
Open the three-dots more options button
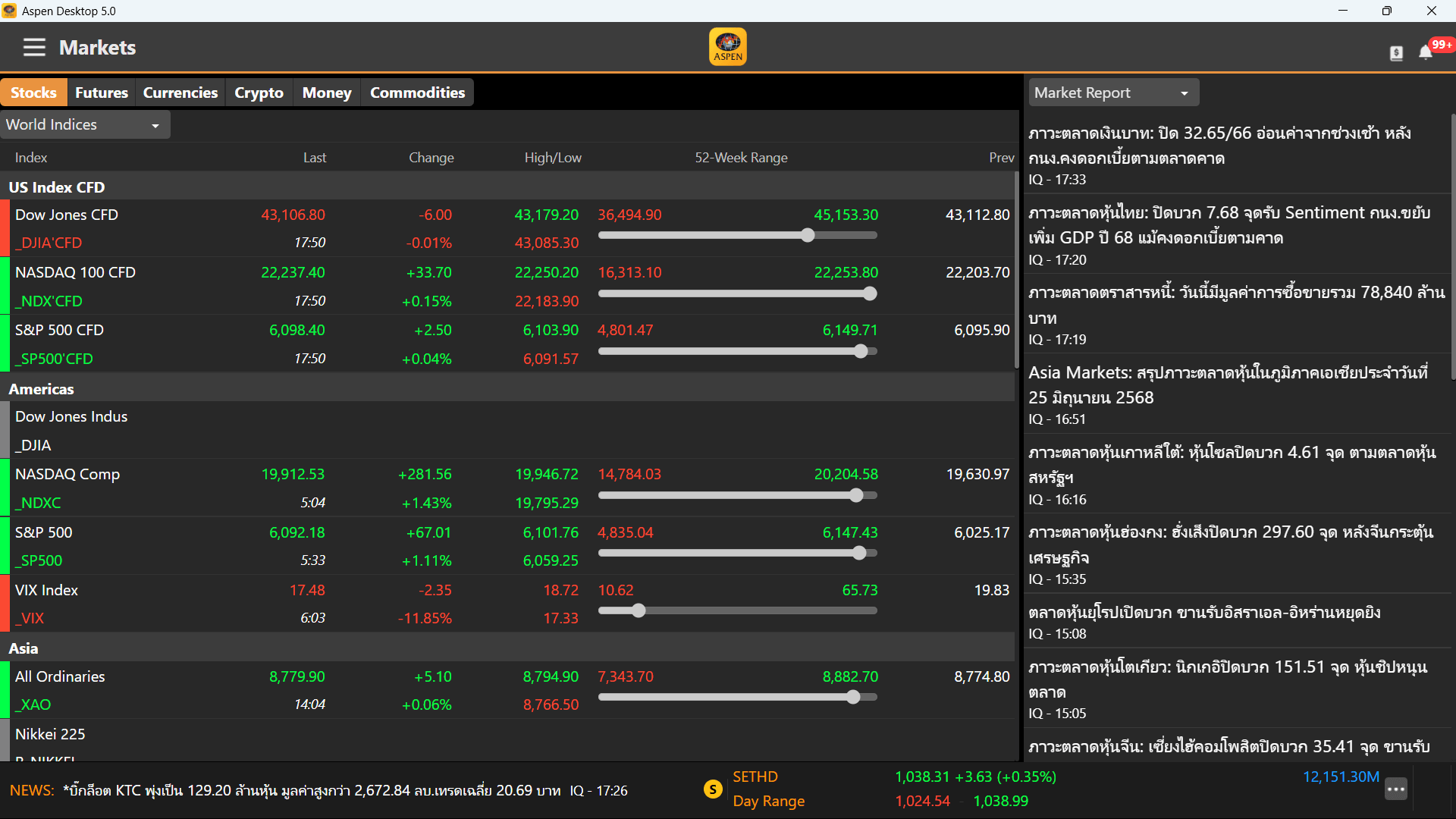(1396, 789)
